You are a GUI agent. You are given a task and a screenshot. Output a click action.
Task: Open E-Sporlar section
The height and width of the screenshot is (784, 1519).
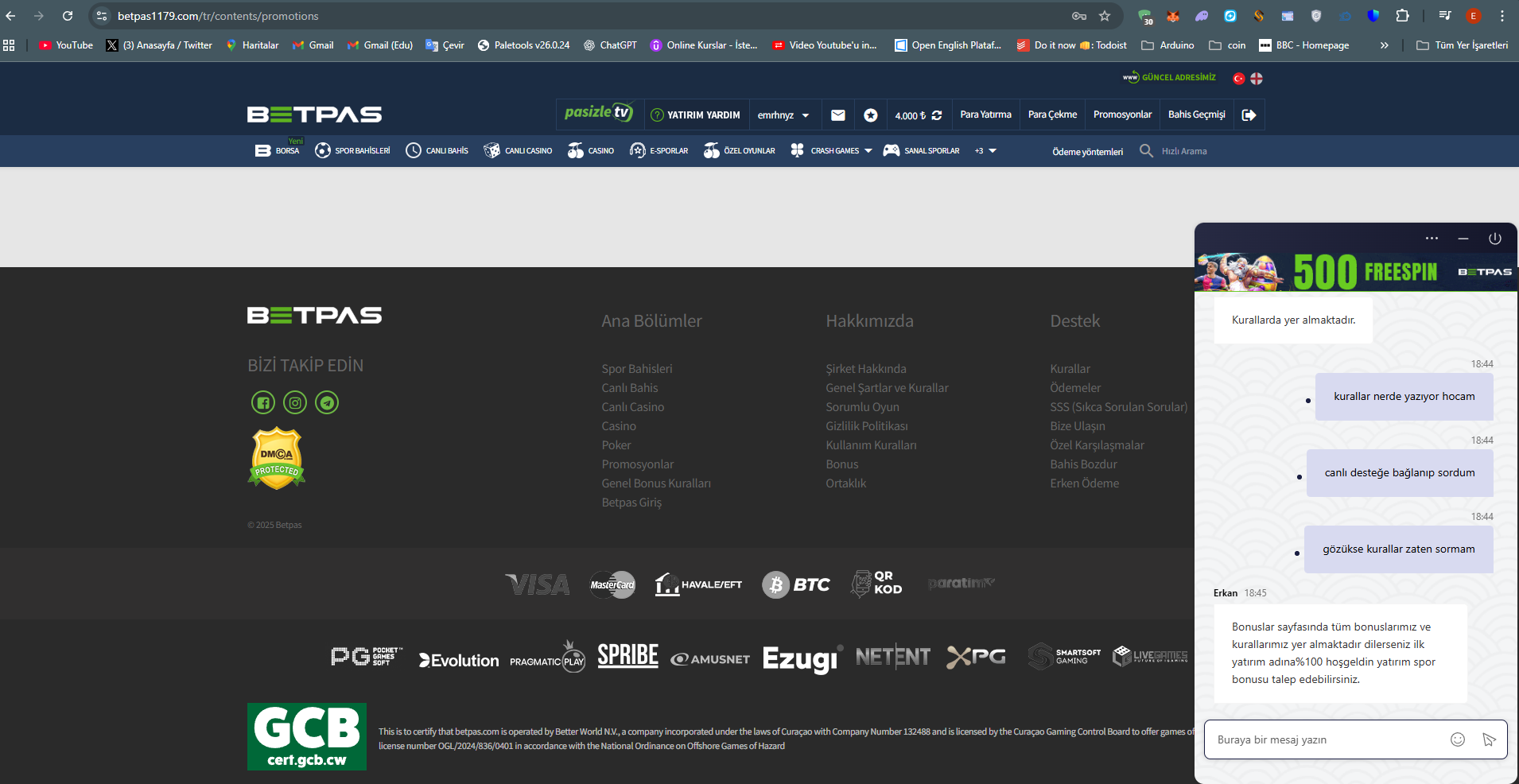tap(658, 150)
